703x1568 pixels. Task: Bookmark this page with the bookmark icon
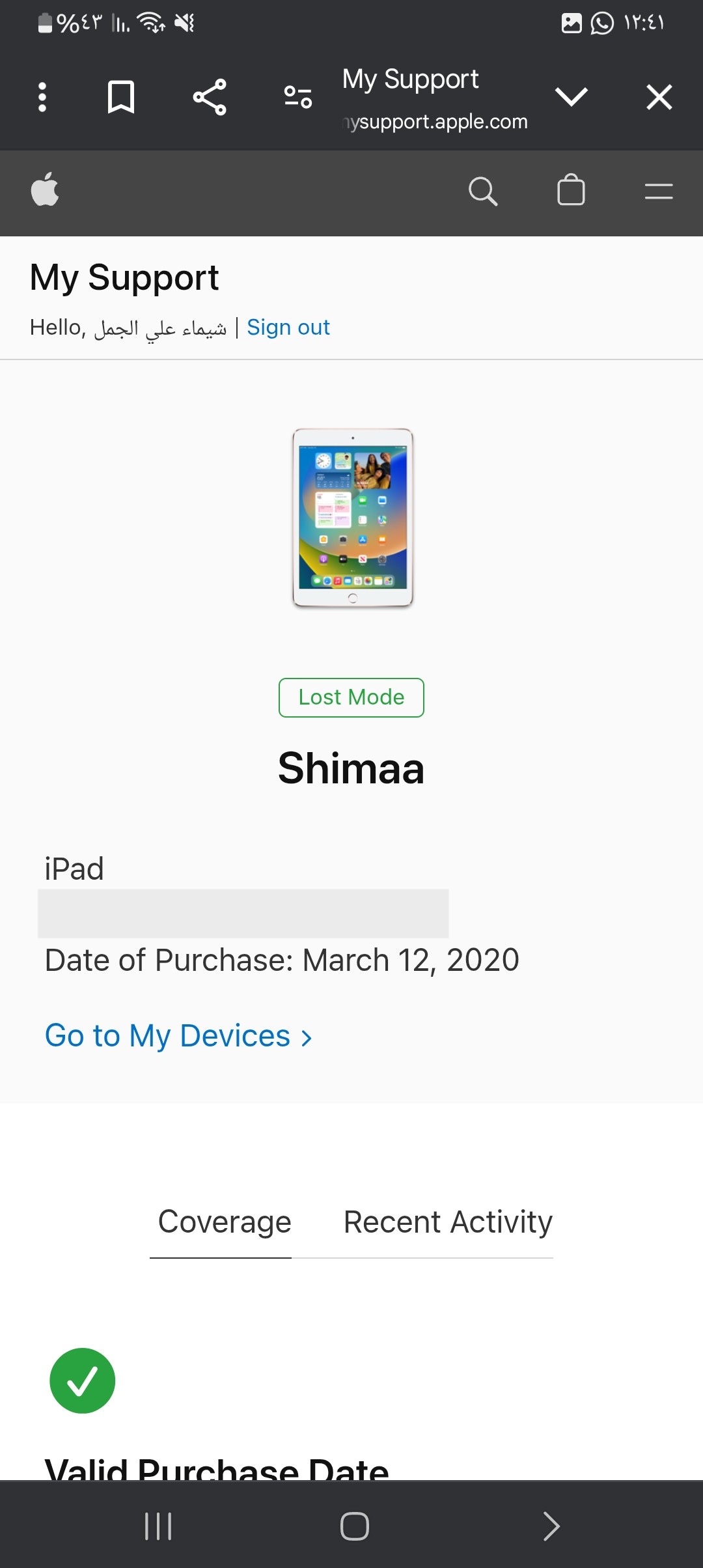121,98
